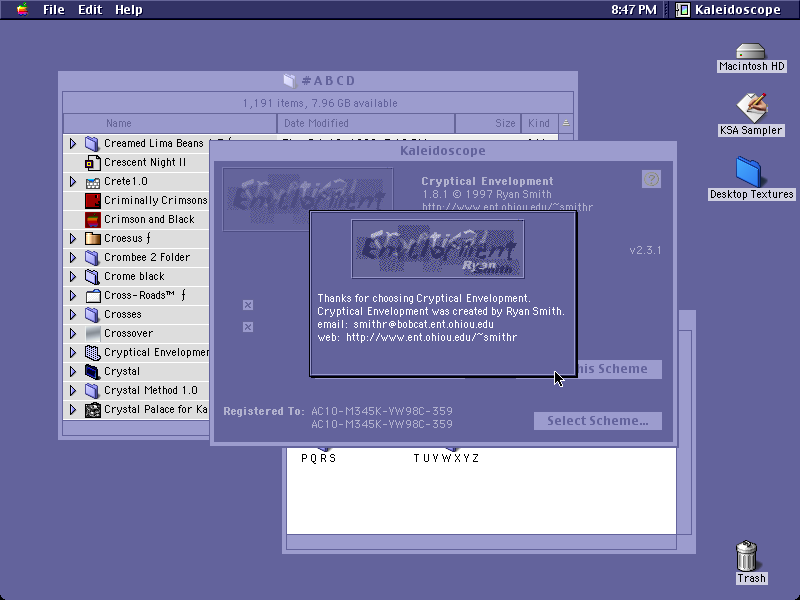Viewport: 800px width, 600px height.
Task: Expand the Crystal Method 1.0 triangle
Action: (73, 391)
